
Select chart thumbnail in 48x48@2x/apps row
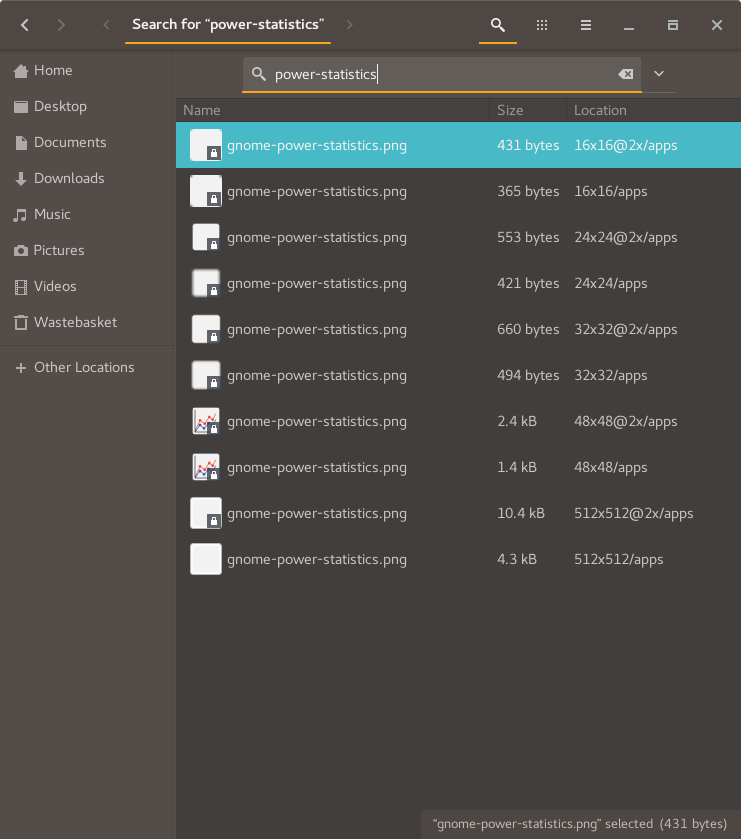pyautogui.click(x=206, y=421)
